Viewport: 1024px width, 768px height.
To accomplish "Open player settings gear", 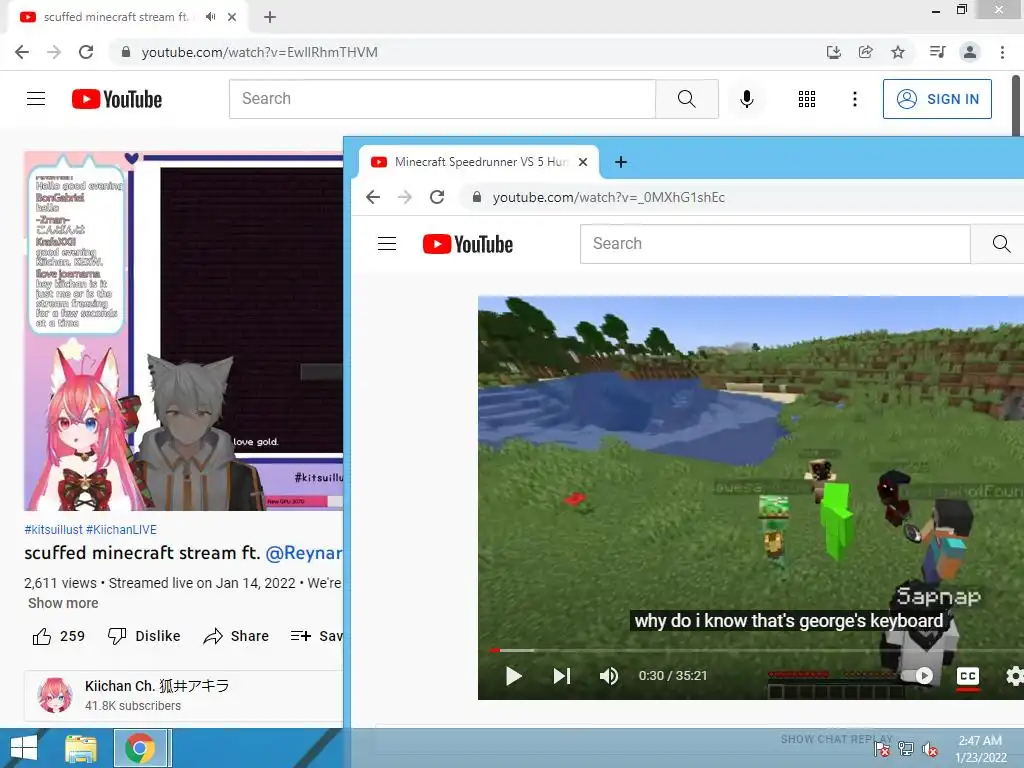I will coord(1014,676).
